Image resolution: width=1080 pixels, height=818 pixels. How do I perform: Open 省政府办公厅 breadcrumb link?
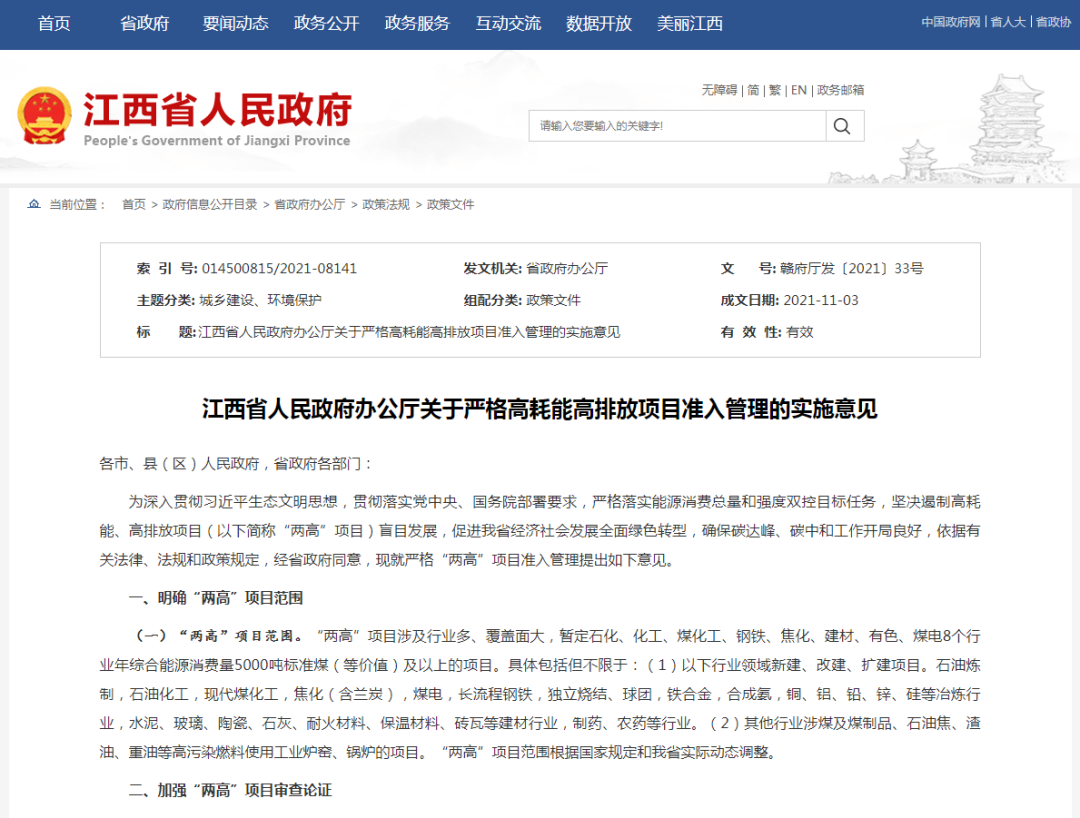pos(309,204)
